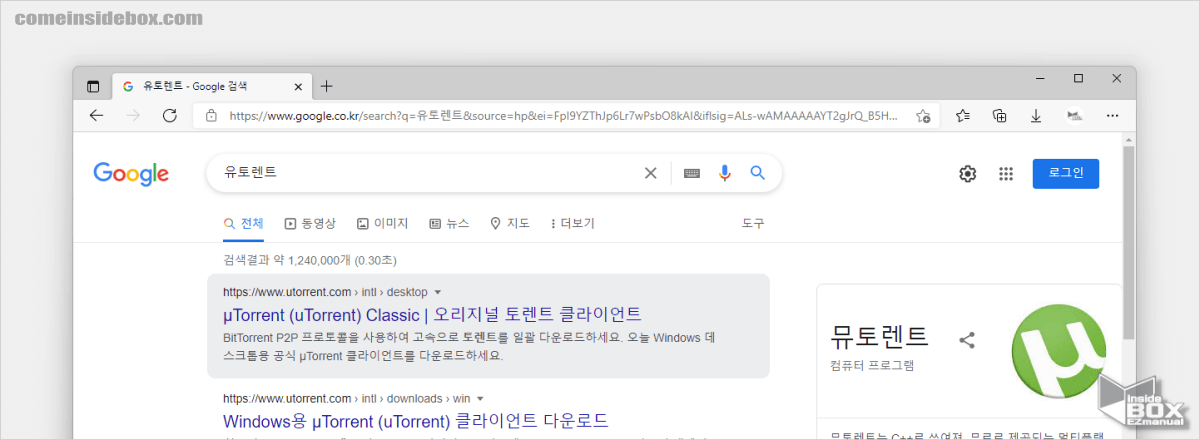
Task: Open the Favorites list icon
Action: 962,116
